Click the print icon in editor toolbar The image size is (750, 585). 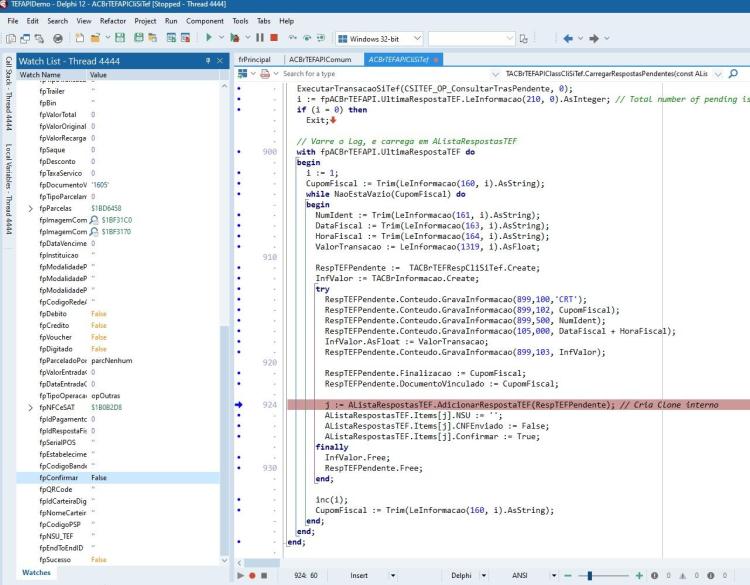[265, 73]
